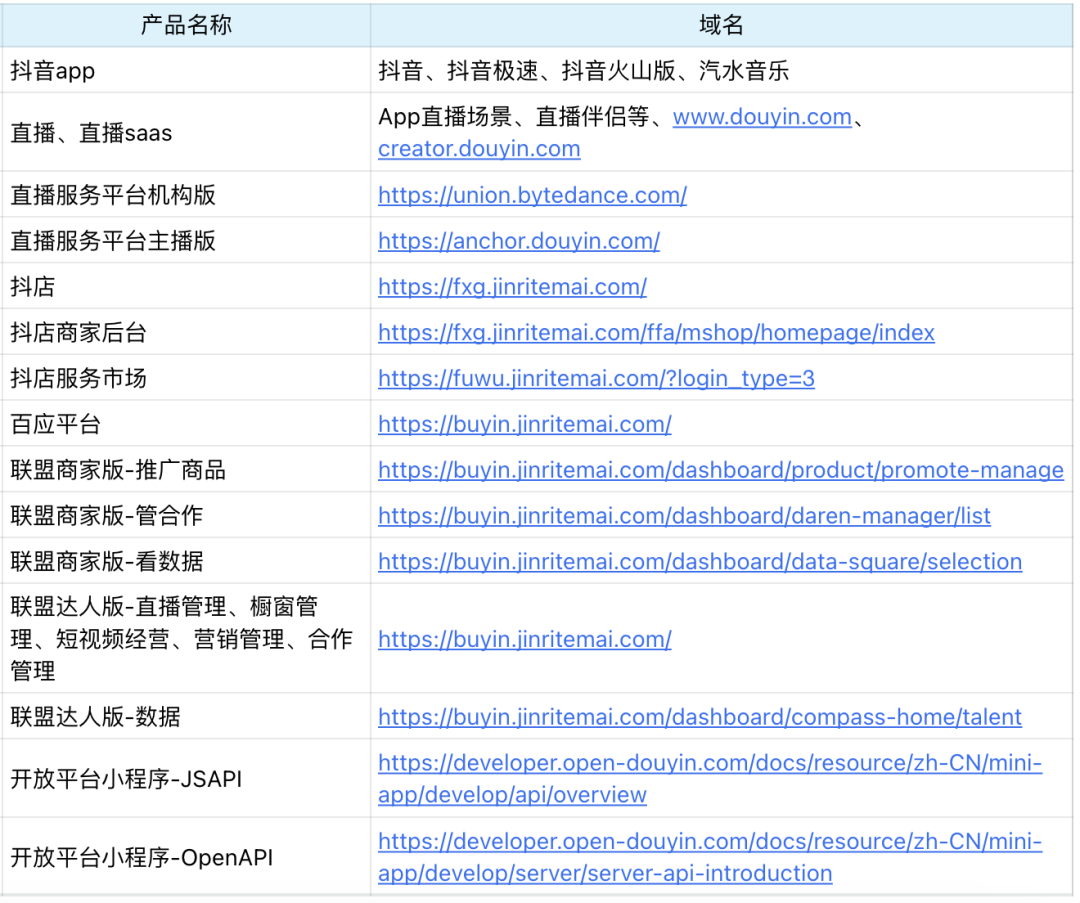Viewport: 1080px width, 903px height.
Task: Select the 抖店 cell
Action: coord(186,286)
